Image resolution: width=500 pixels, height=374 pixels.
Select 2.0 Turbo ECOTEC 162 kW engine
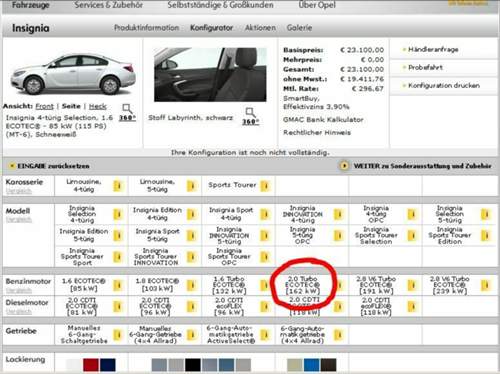[302, 285]
